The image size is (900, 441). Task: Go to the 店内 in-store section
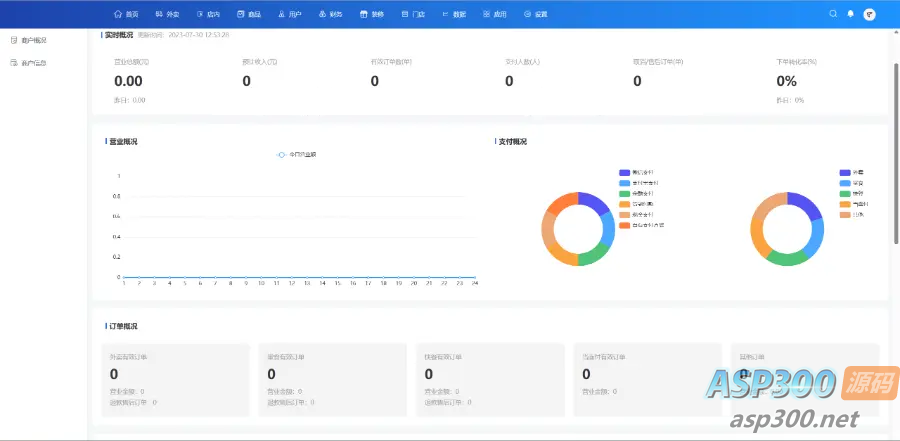coord(208,15)
